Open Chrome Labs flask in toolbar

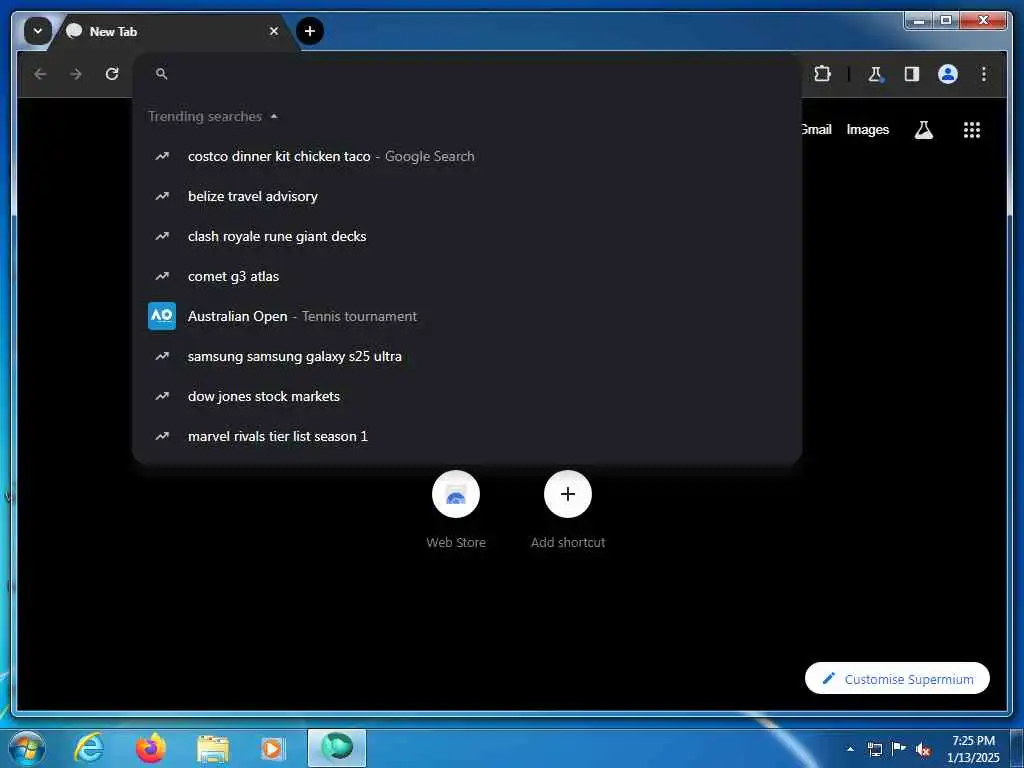click(x=875, y=74)
